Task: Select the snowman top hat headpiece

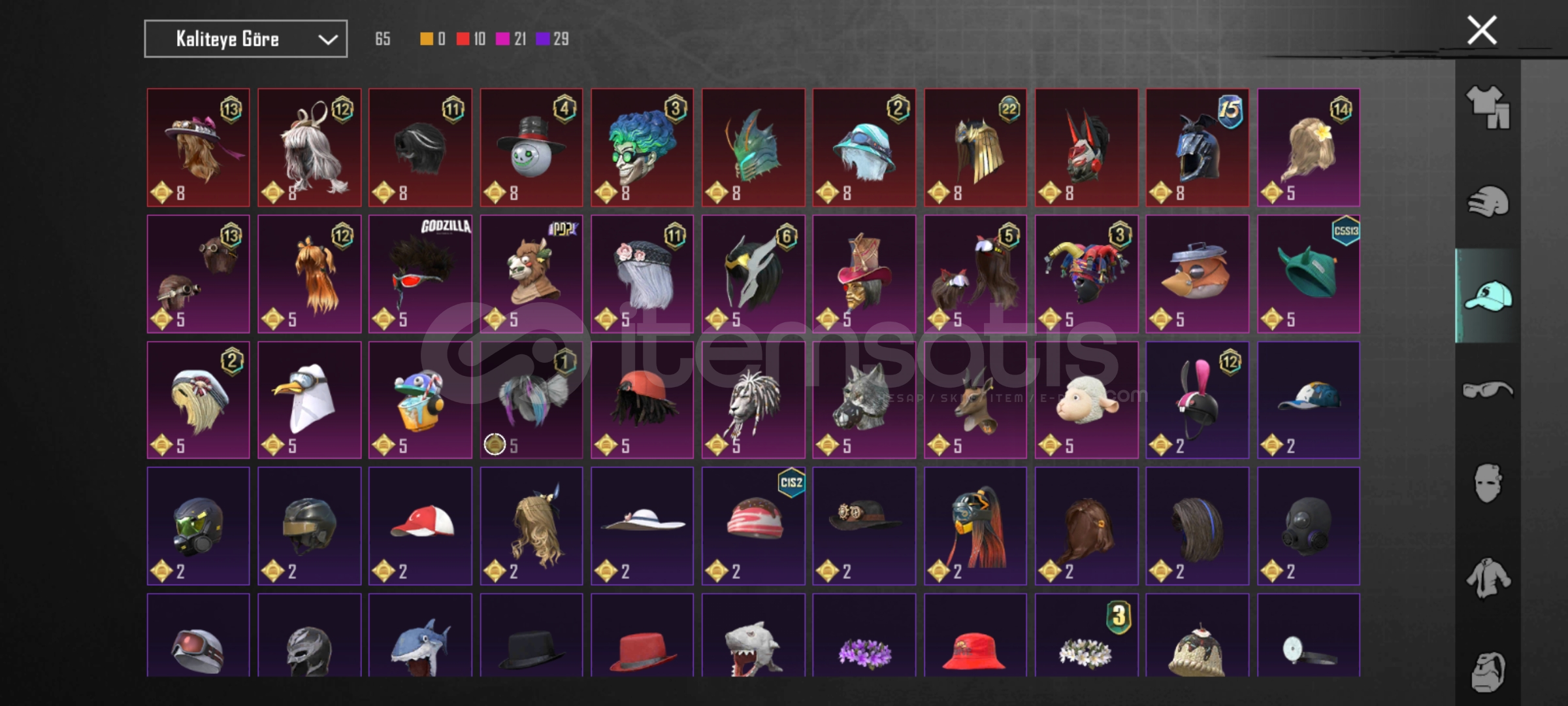Action: (531, 148)
